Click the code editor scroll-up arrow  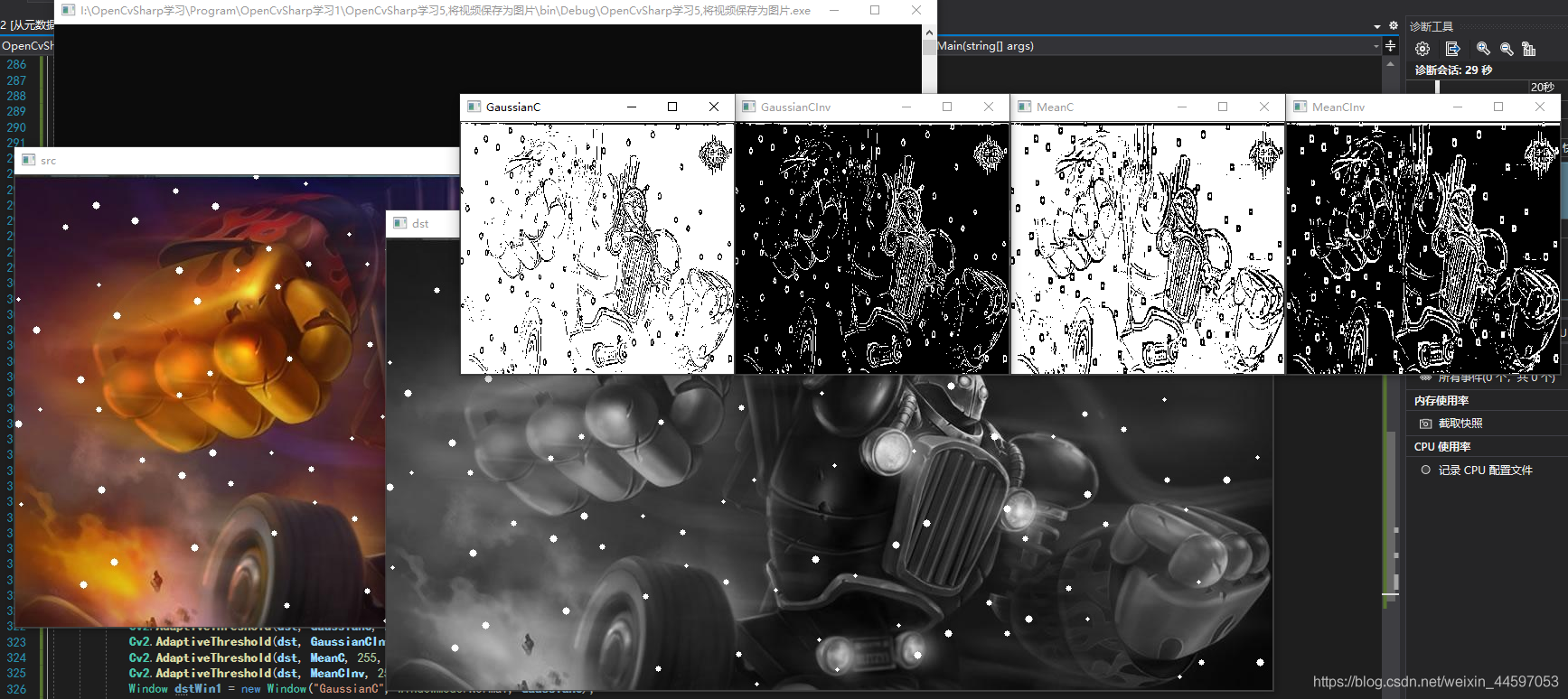(x=1390, y=63)
